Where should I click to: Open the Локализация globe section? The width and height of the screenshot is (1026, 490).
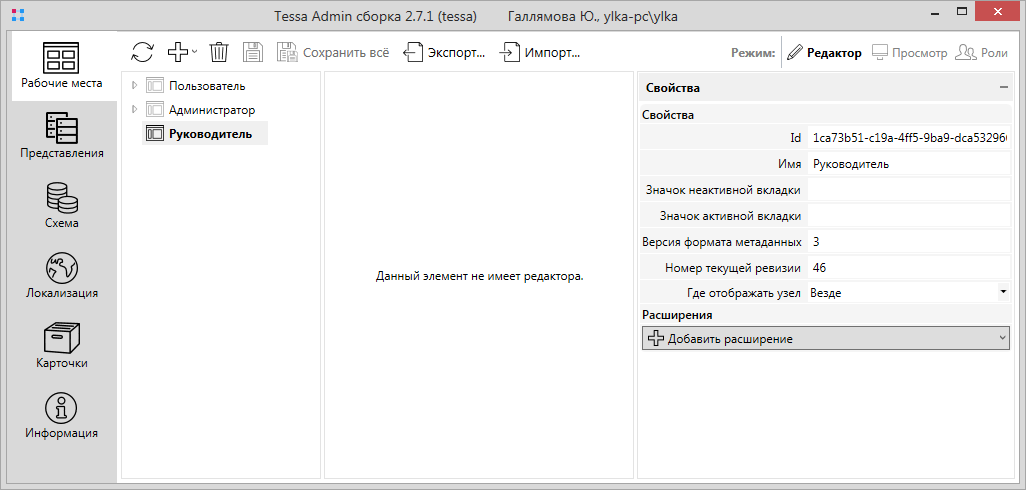point(61,276)
